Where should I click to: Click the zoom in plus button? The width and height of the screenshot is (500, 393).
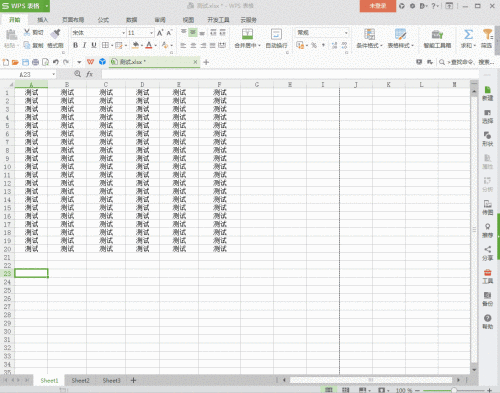pos(489,390)
